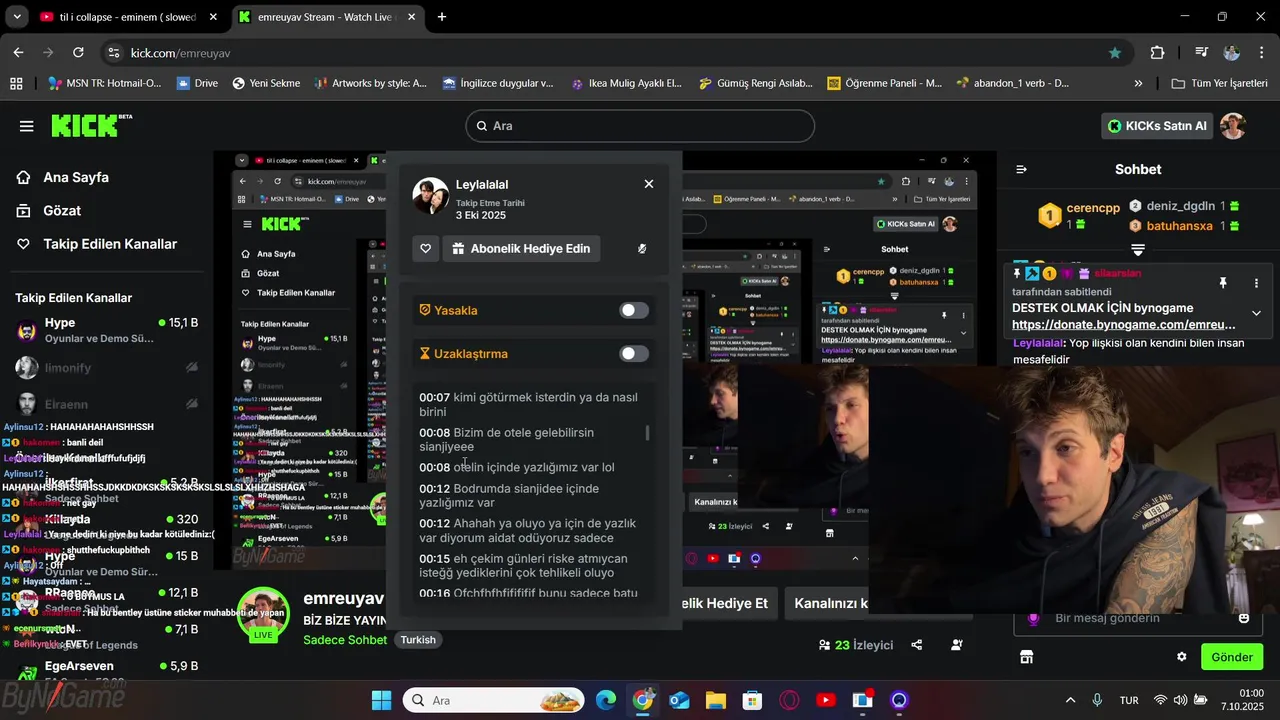Open the Chrome media controls button
This screenshot has height=720, width=1280.
click(1201, 53)
